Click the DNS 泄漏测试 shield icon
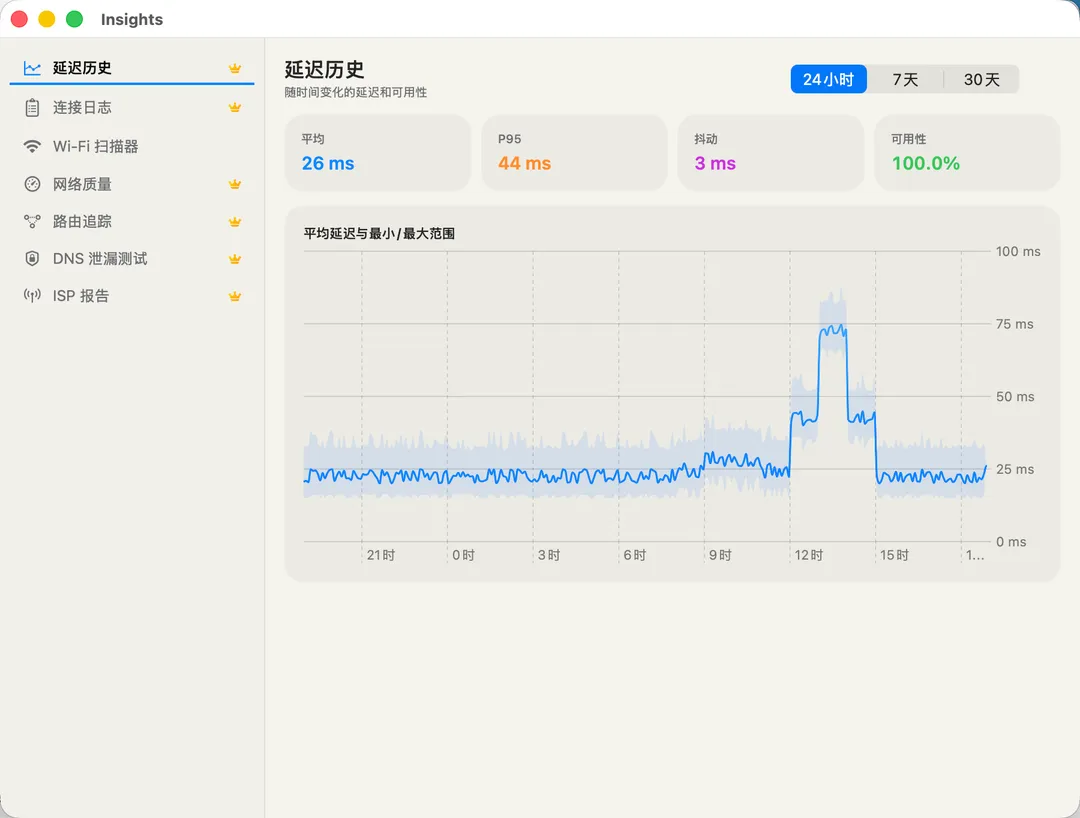 coord(32,258)
